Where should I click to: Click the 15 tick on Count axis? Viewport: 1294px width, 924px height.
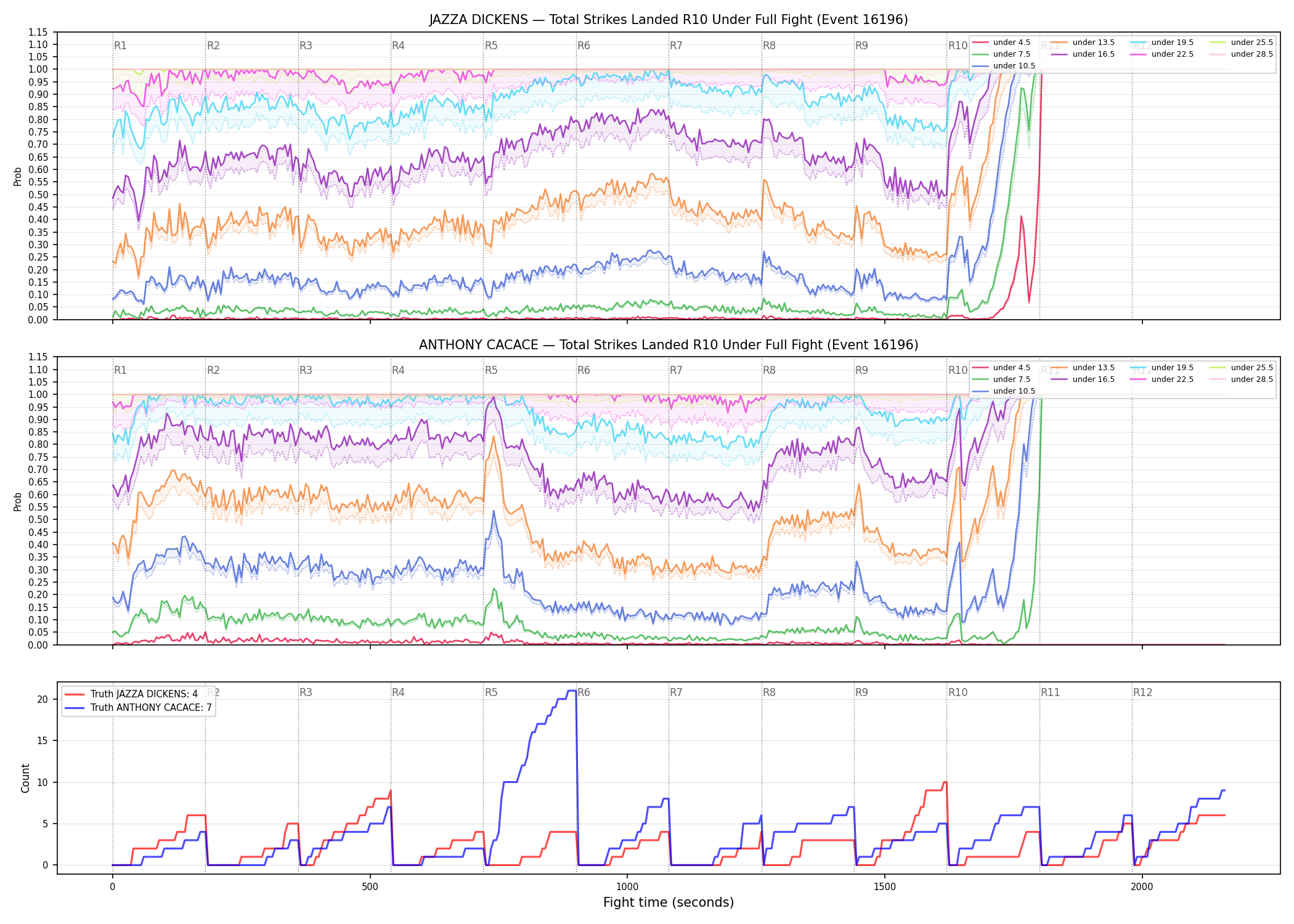(x=43, y=741)
